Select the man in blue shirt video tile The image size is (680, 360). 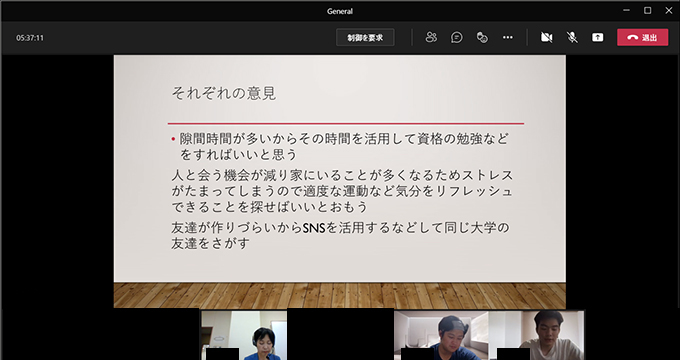point(441,335)
